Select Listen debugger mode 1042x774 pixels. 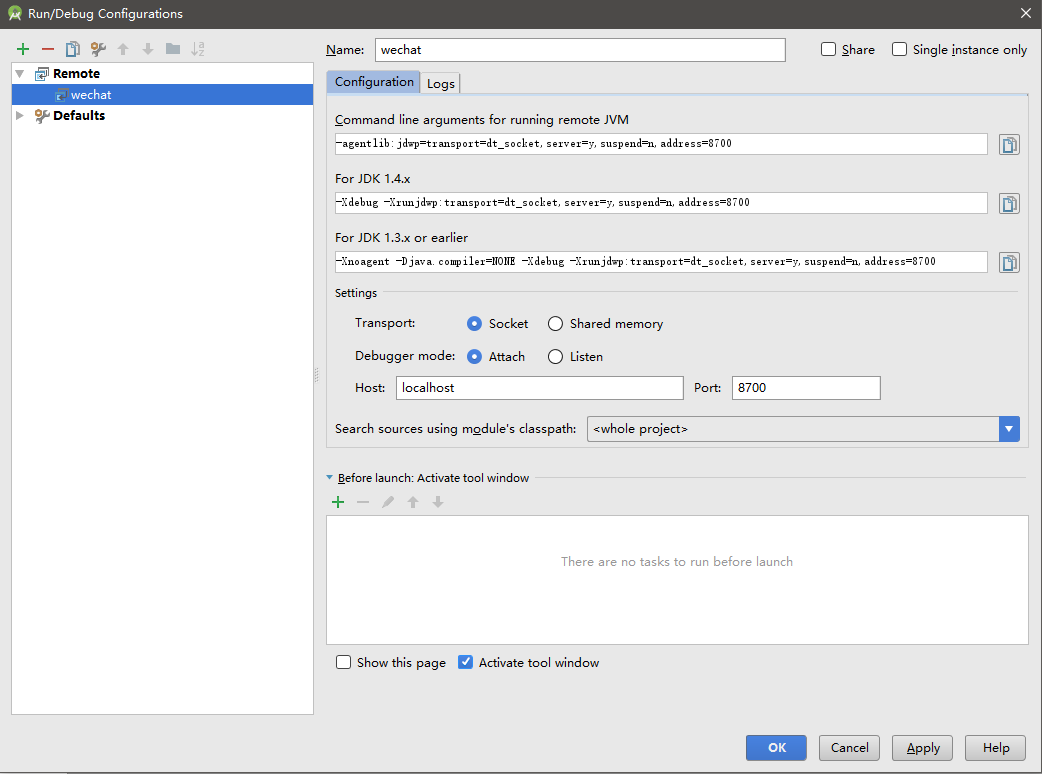click(555, 357)
